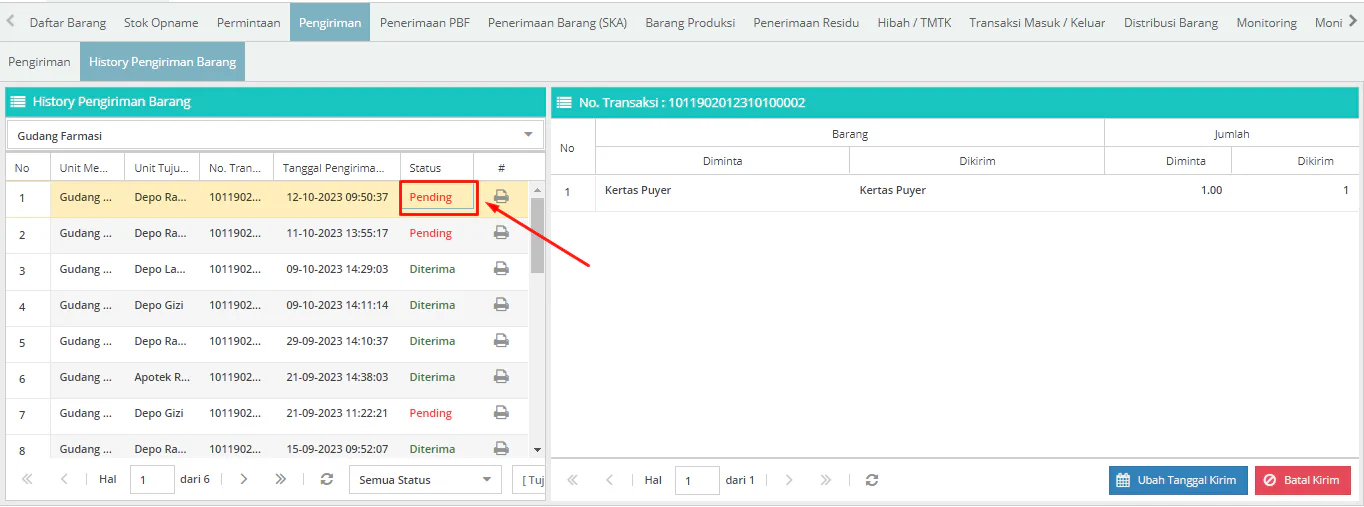Viewport: 1364px width, 507px height.
Task: Click the 1.00 requested quantity value
Action: click(x=1211, y=190)
